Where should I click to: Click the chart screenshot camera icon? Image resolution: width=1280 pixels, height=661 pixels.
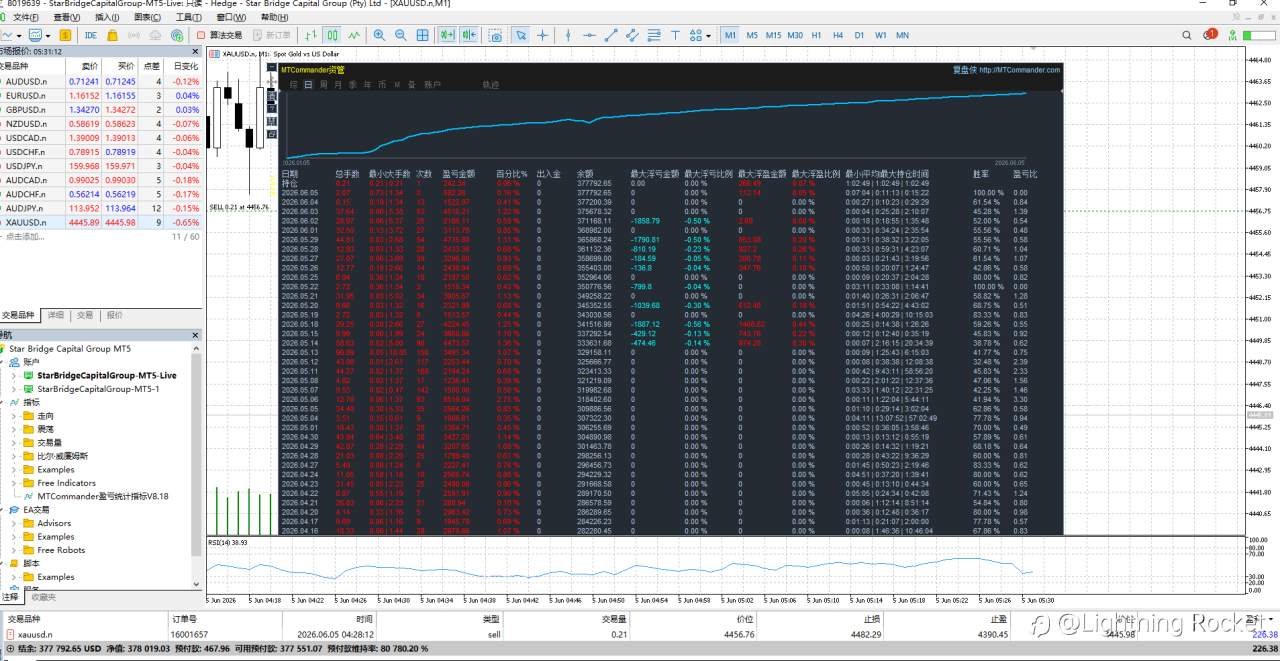pos(495,35)
